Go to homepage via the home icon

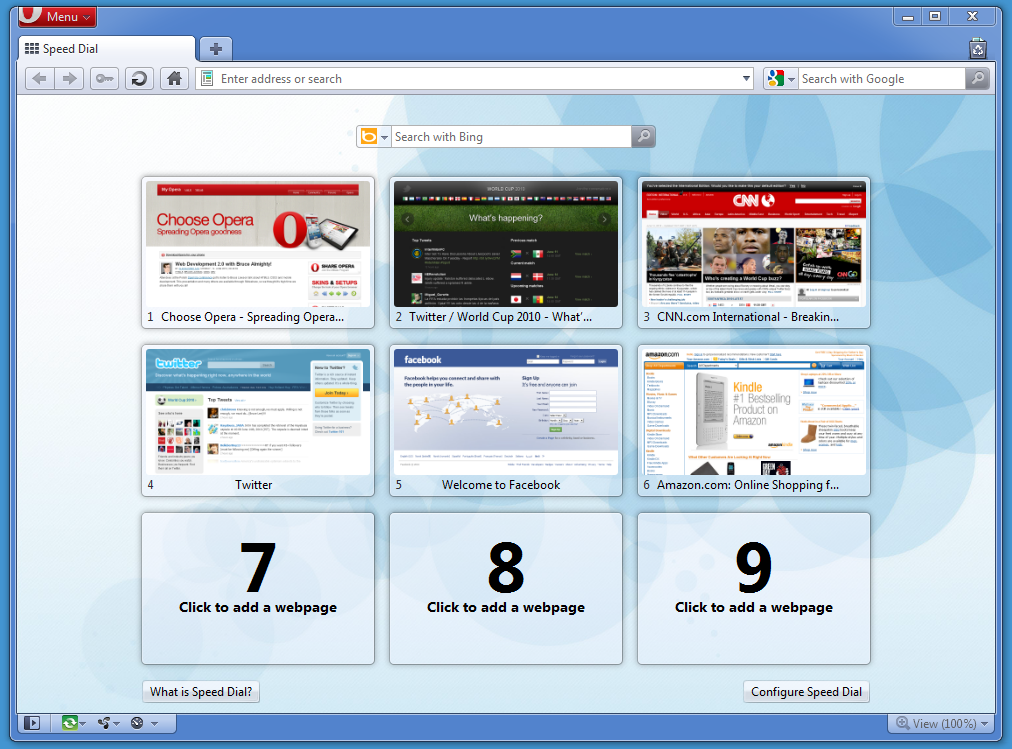173,78
